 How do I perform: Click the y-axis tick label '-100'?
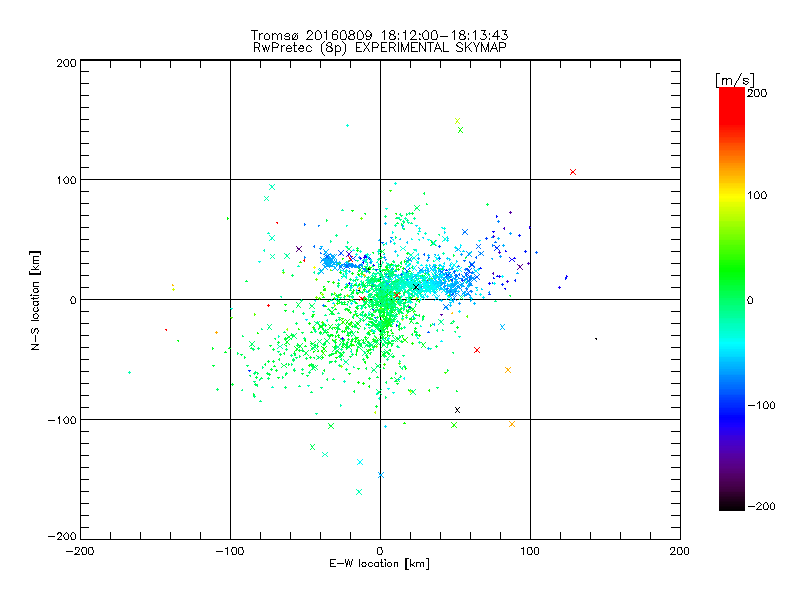point(62,420)
